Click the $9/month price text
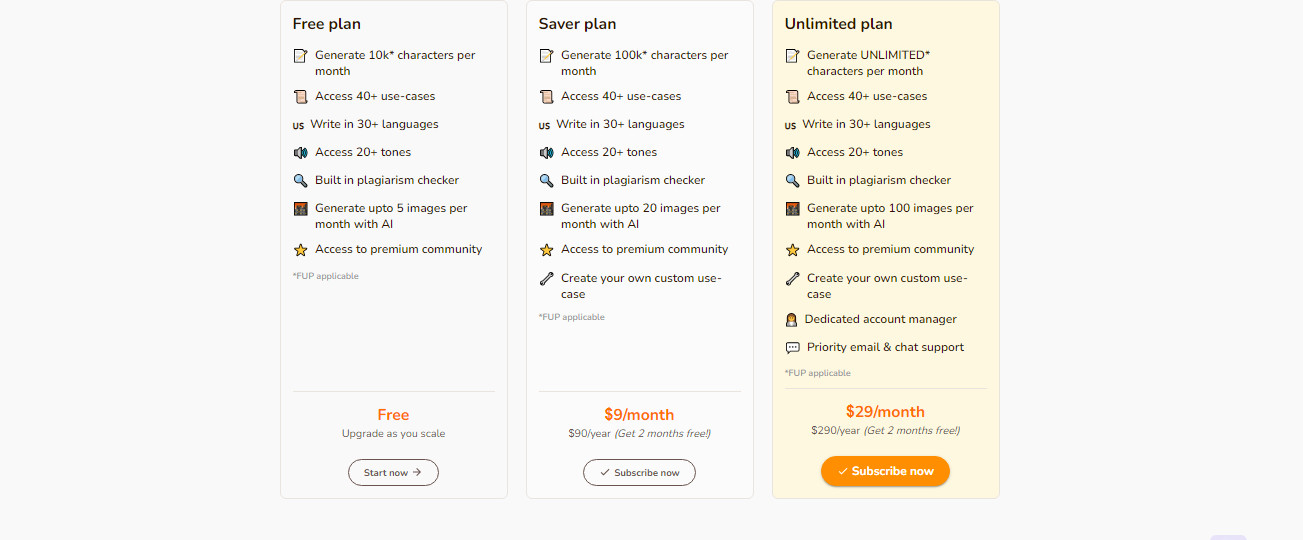The image size is (1303, 540). click(639, 414)
